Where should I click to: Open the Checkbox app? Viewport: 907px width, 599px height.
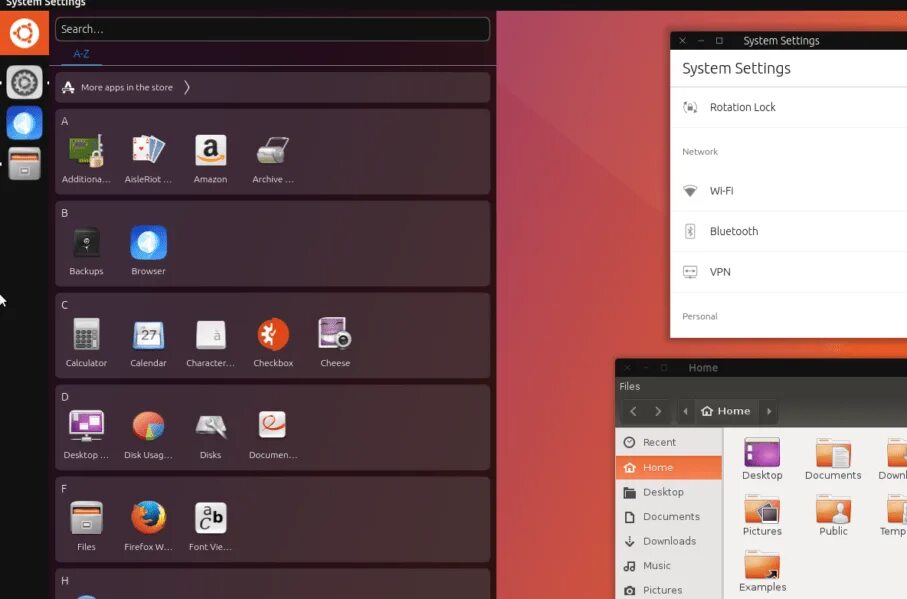coord(273,342)
